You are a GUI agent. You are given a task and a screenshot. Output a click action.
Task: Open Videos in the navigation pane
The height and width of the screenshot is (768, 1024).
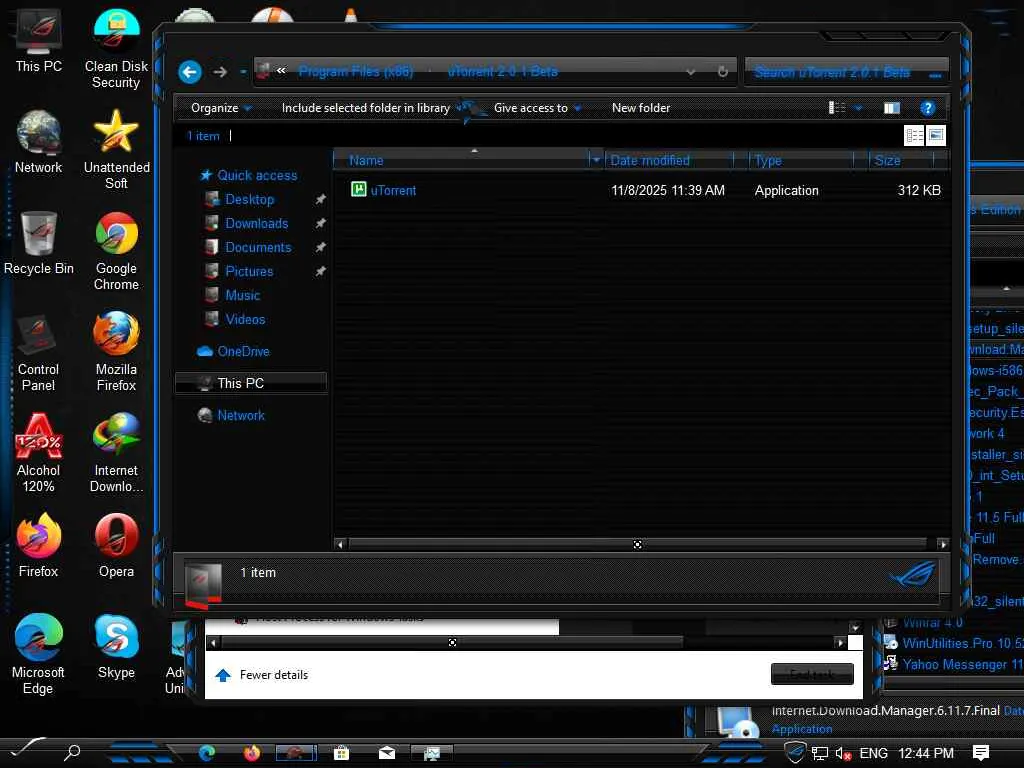[x=235, y=319]
